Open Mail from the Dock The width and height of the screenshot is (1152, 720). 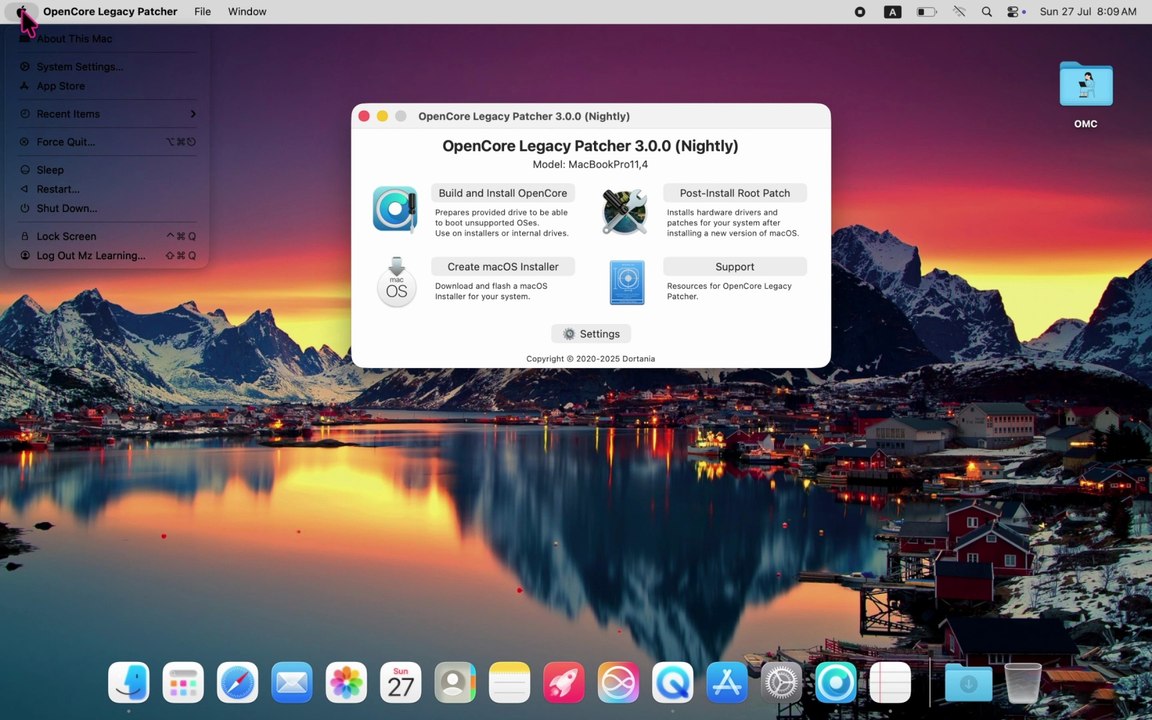point(292,682)
